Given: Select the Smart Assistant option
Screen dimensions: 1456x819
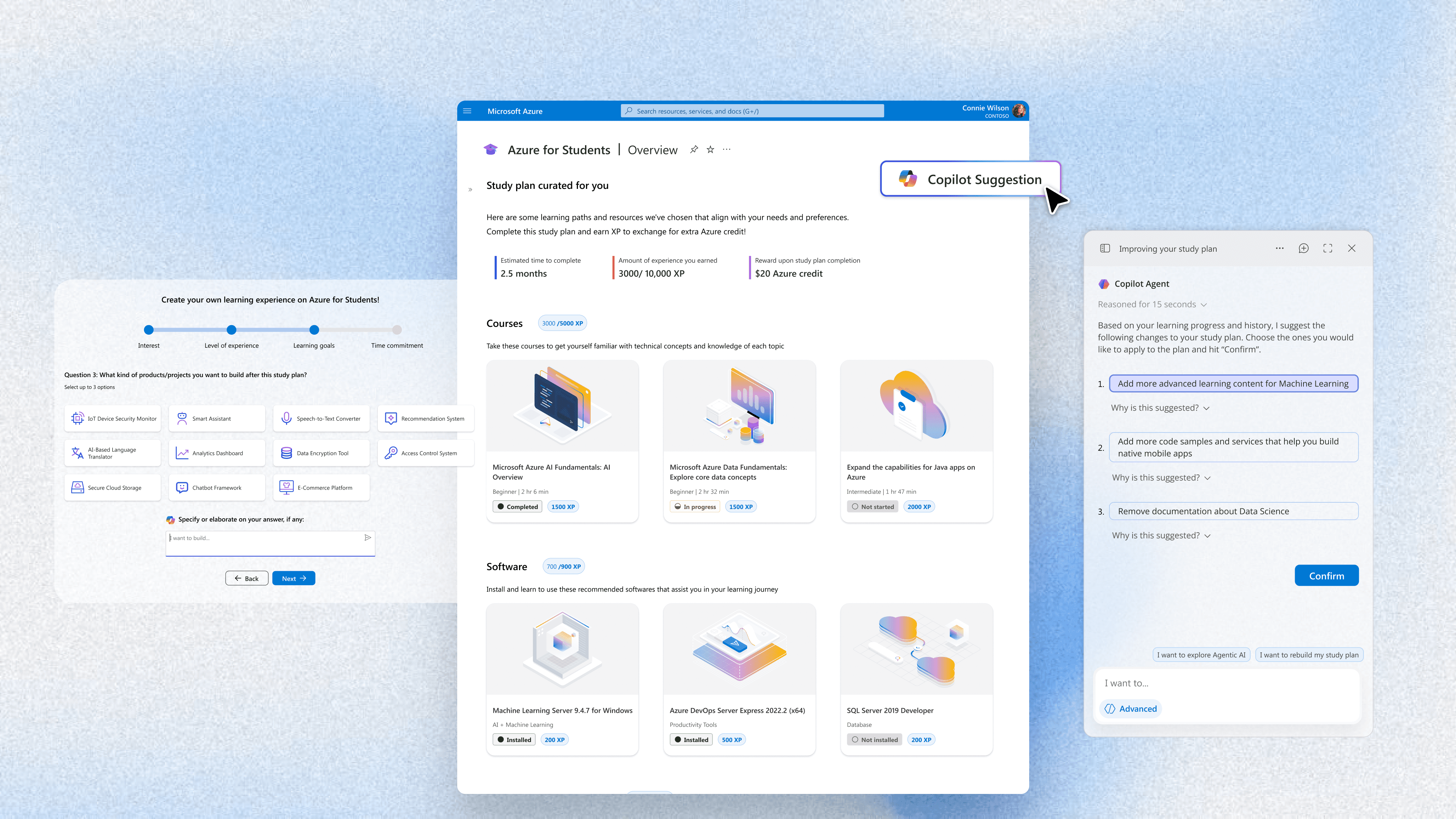Looking at the screenshot, I should pos(217,418).
